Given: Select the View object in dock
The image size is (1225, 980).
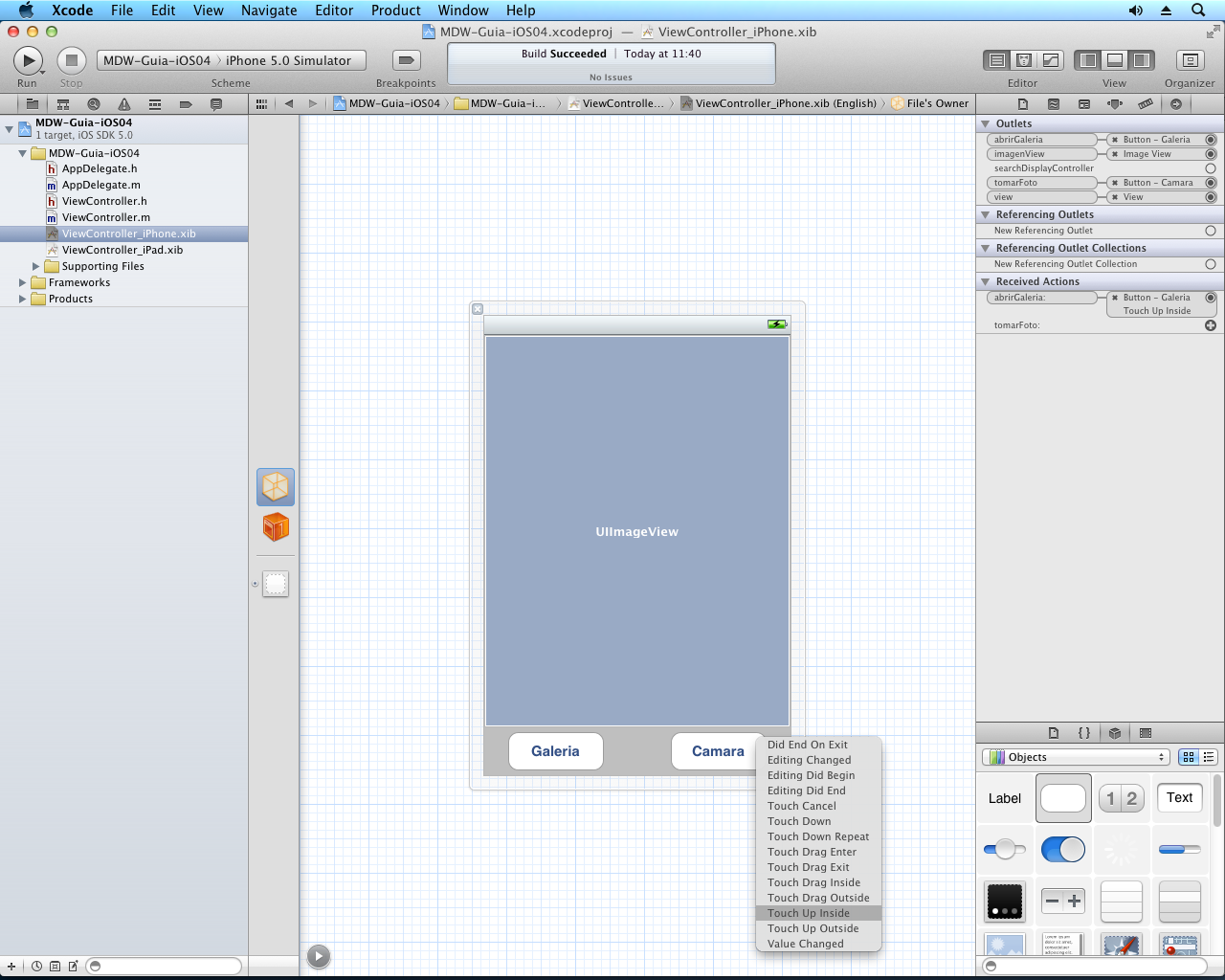Looking at the screenshot, I should (276, 584).
